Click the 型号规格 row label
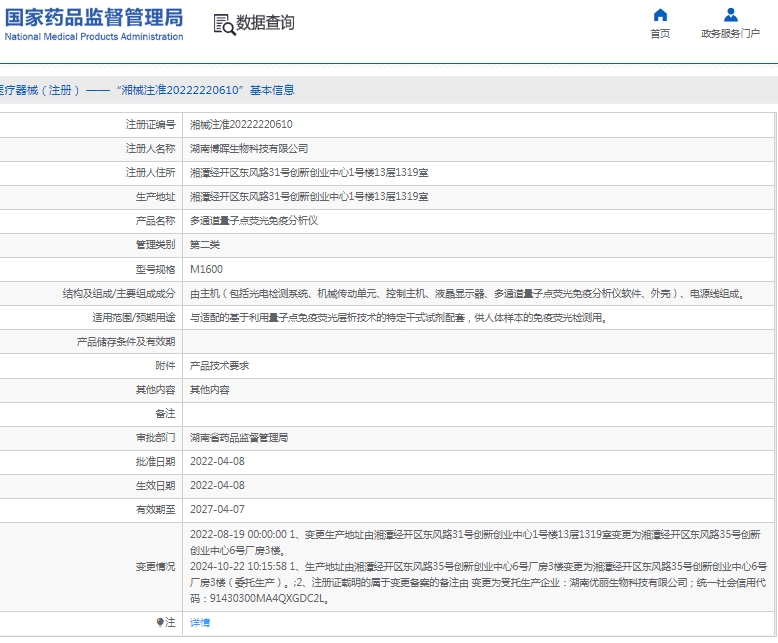The image size is (778, 643). (155, 269)
